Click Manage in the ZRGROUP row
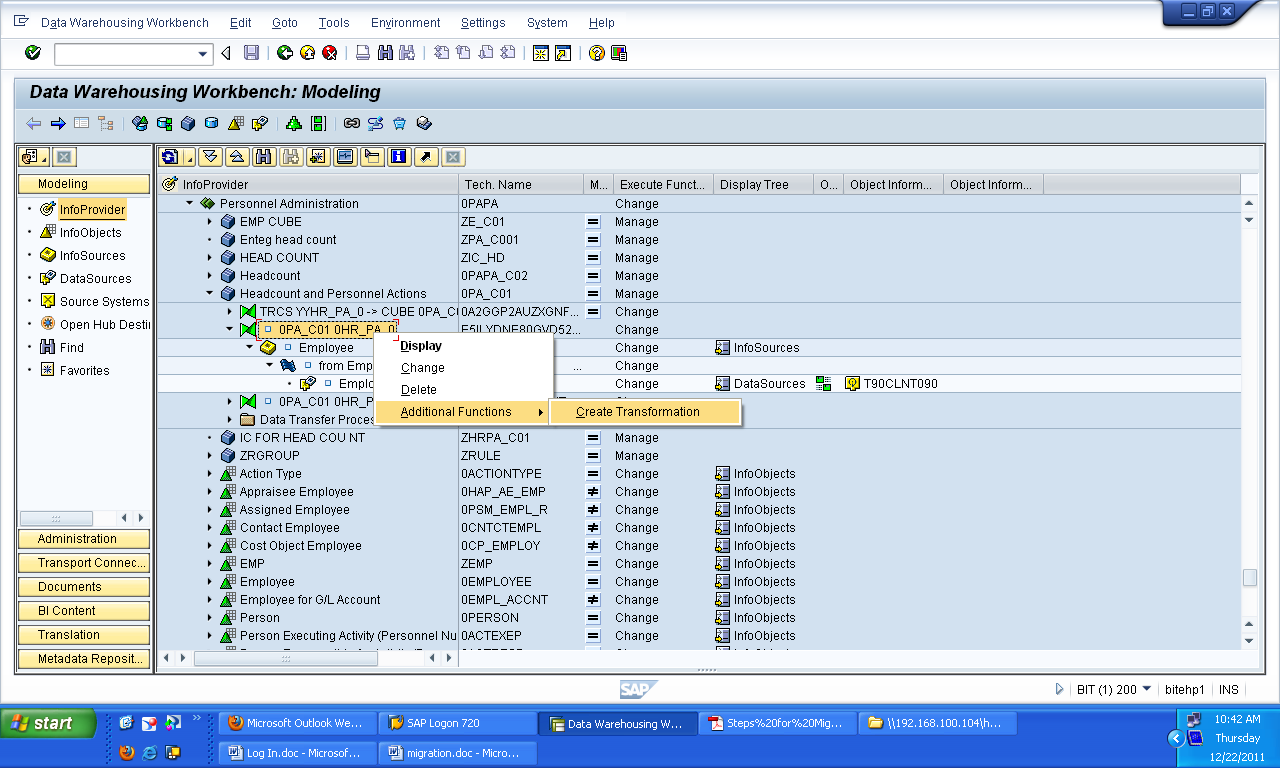 click(637, 456)
